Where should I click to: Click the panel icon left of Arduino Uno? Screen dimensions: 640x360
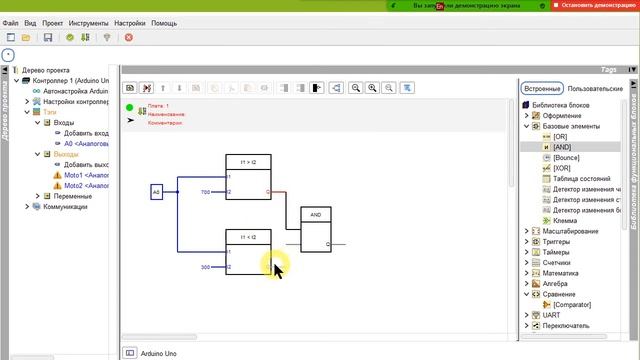click(130, 353)
